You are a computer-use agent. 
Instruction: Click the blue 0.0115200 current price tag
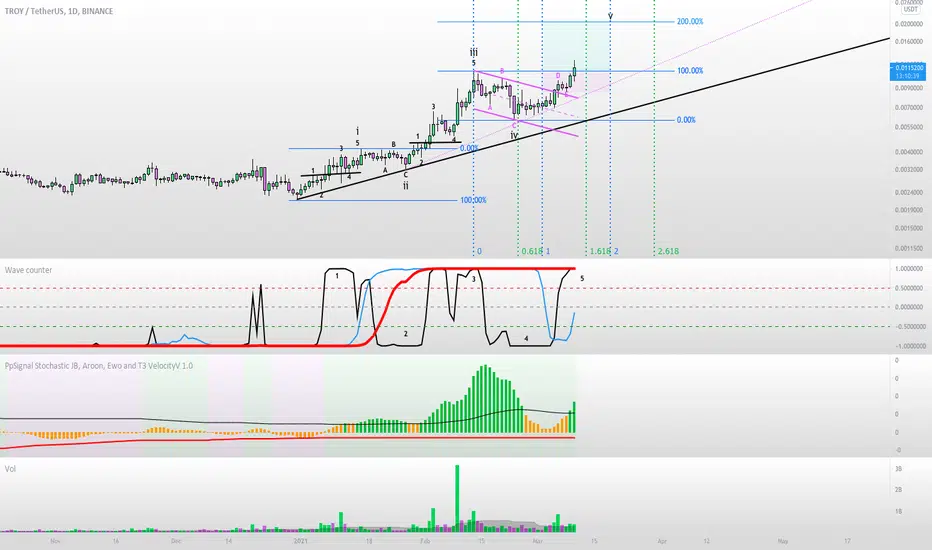[908, 71]
